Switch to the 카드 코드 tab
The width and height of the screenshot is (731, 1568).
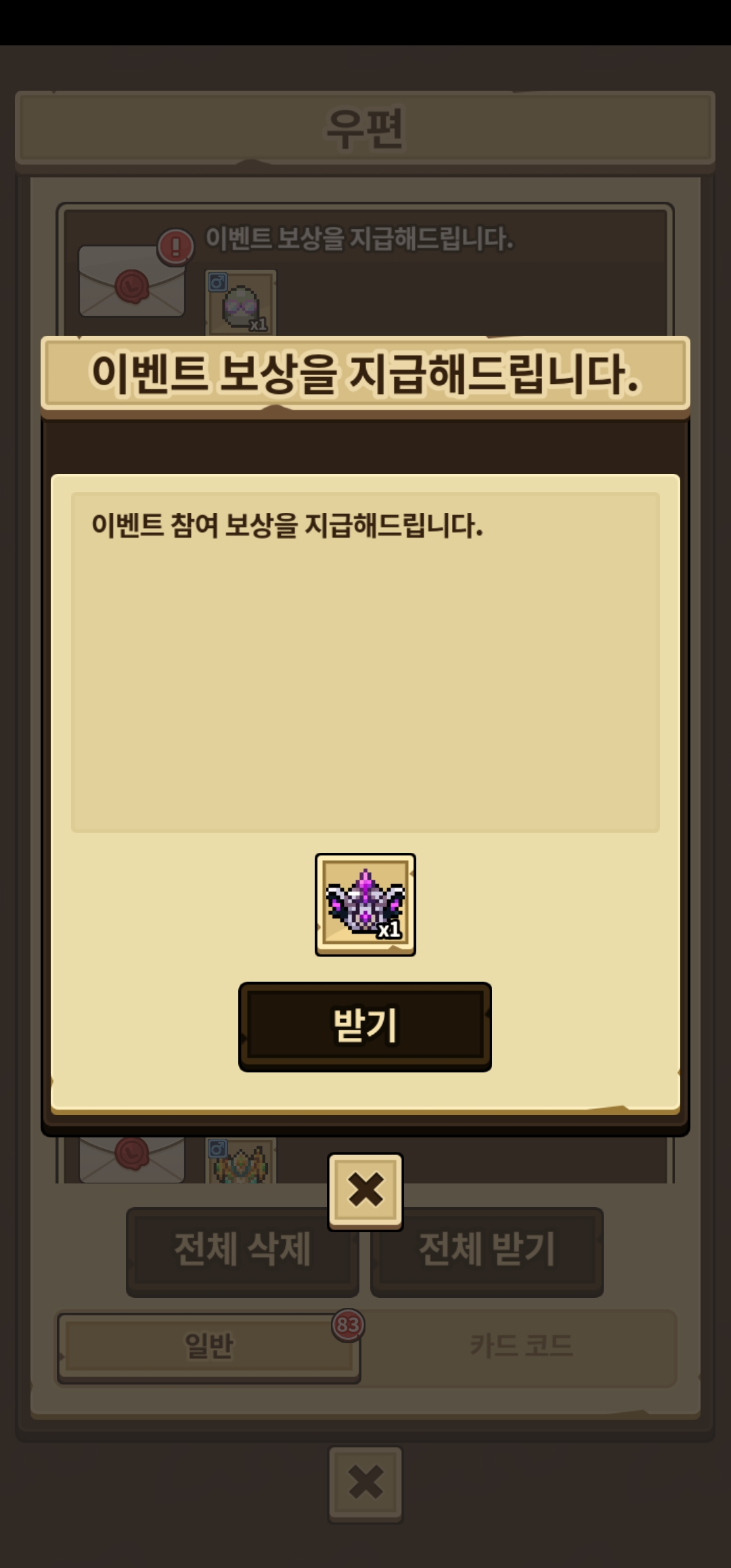coord(521,1347)
